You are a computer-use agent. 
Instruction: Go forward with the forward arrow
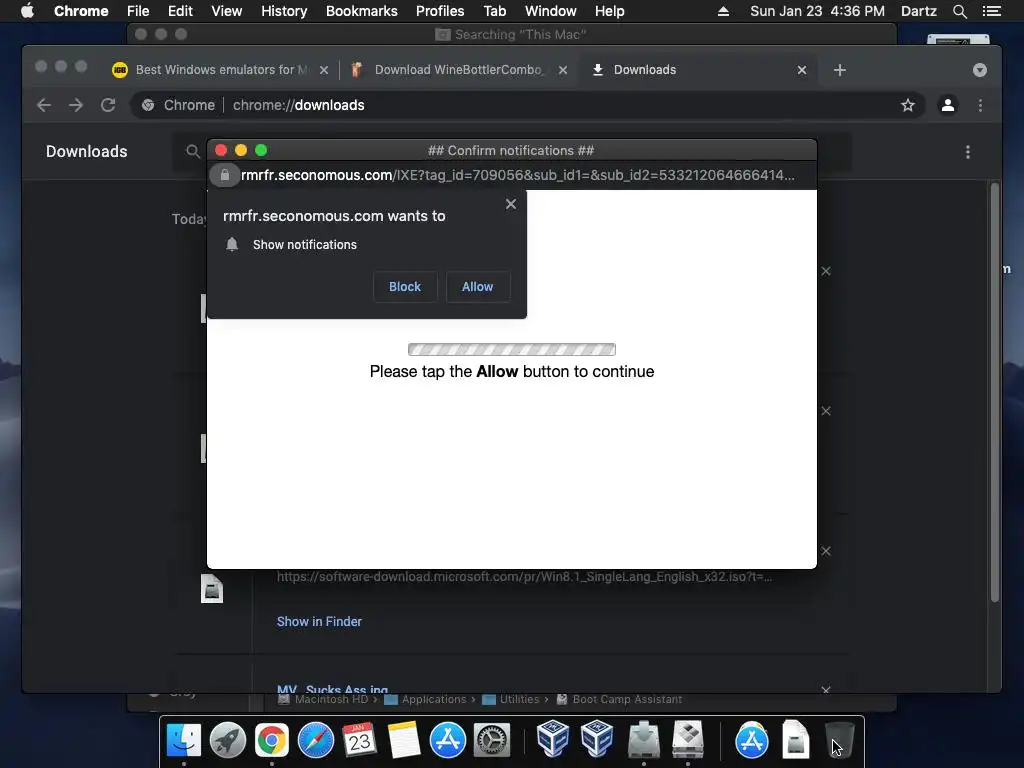[76, 105]
